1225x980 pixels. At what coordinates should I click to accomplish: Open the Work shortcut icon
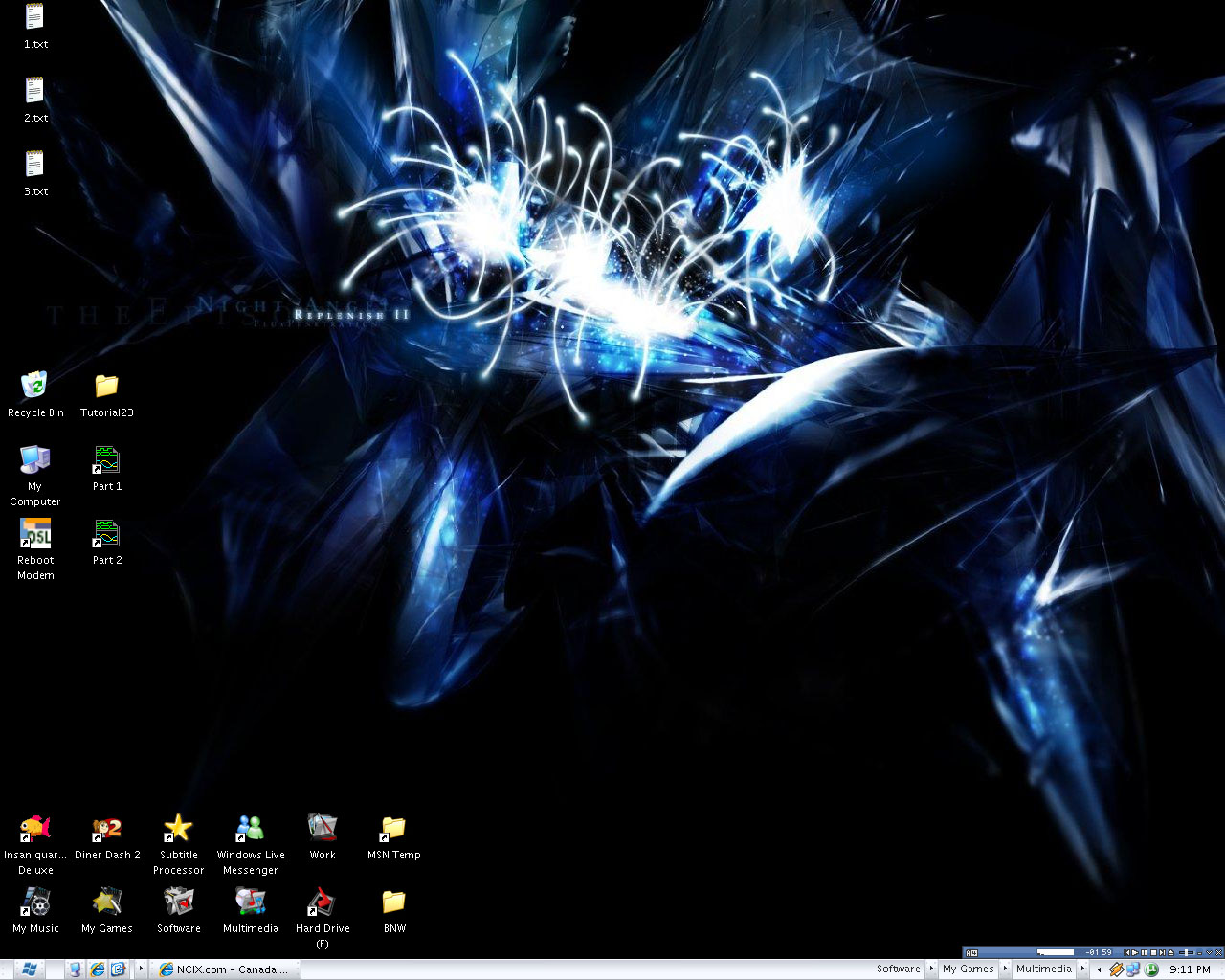pyautogui.click(x=323, y=837)
